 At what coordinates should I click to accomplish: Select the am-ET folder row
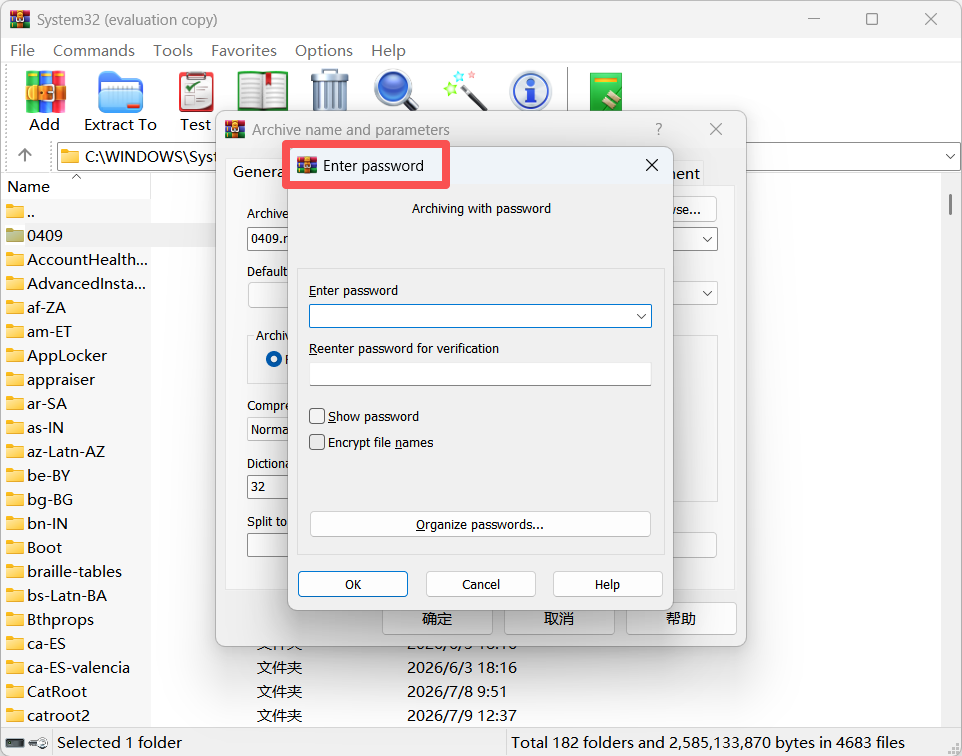point(77,331)
